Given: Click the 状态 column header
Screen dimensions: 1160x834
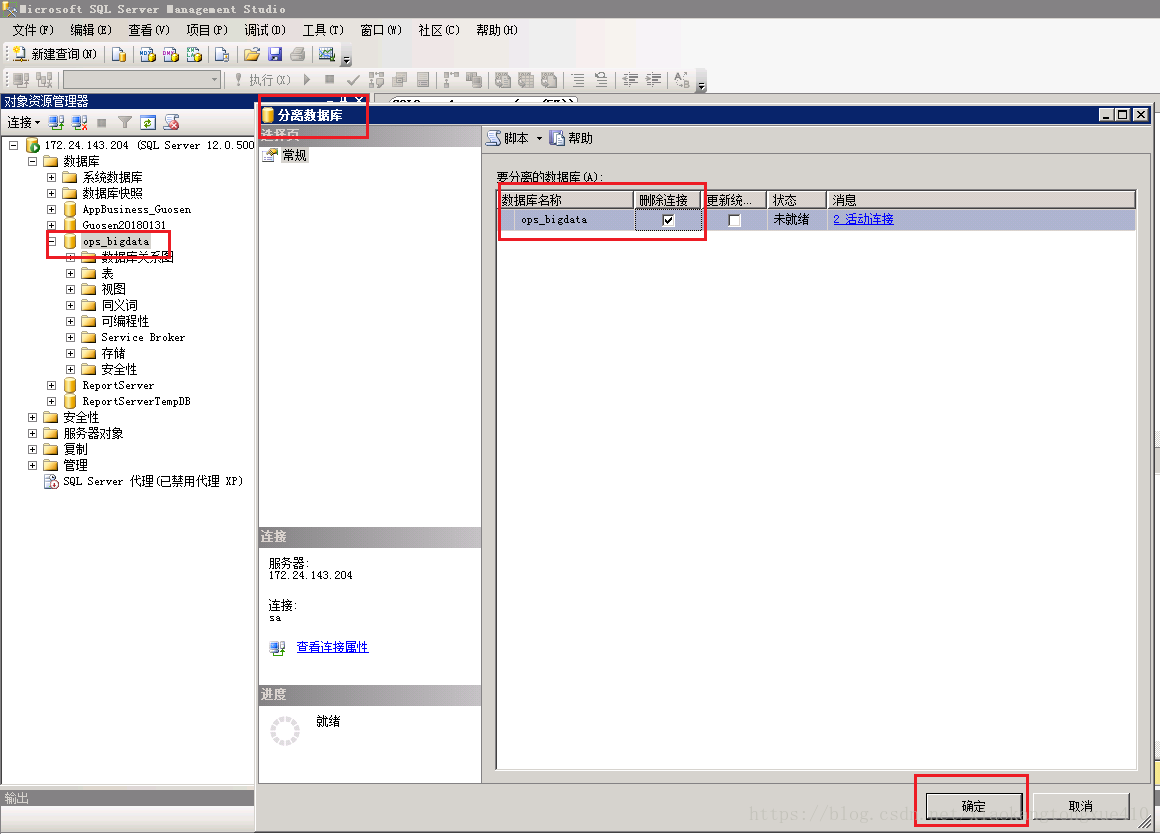Looking at the screenshot, I should (x=797, y=200).
